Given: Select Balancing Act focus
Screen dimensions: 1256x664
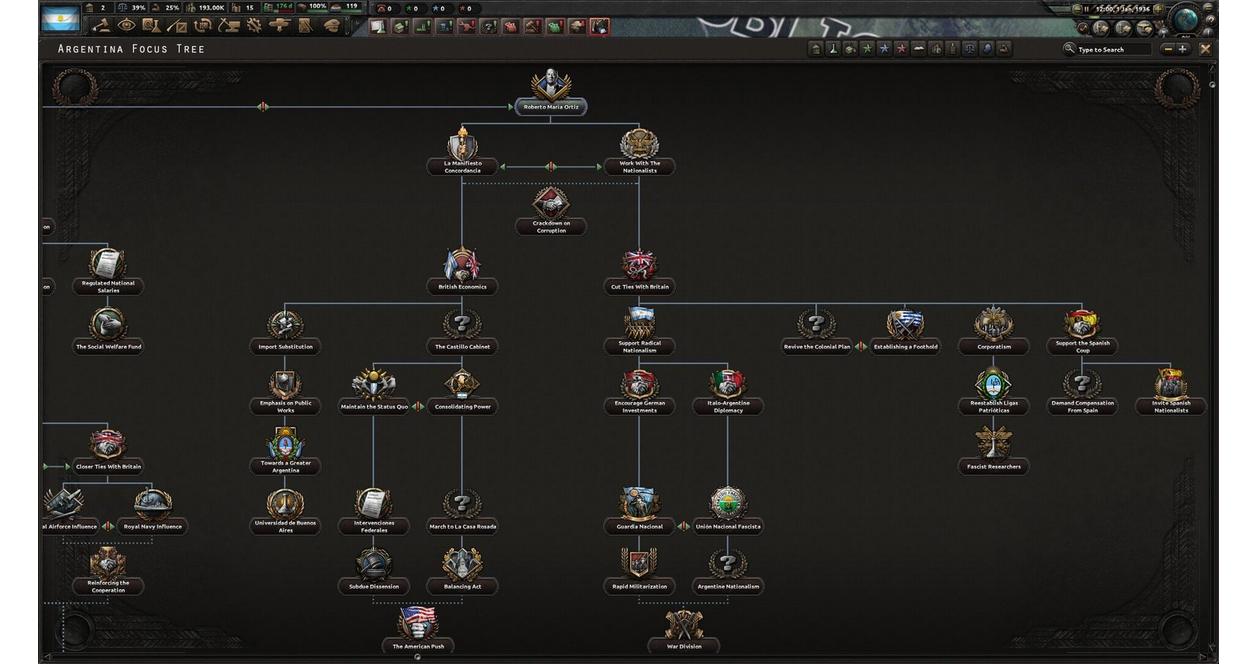Looking at the screenshot, I should pos(462,572).
